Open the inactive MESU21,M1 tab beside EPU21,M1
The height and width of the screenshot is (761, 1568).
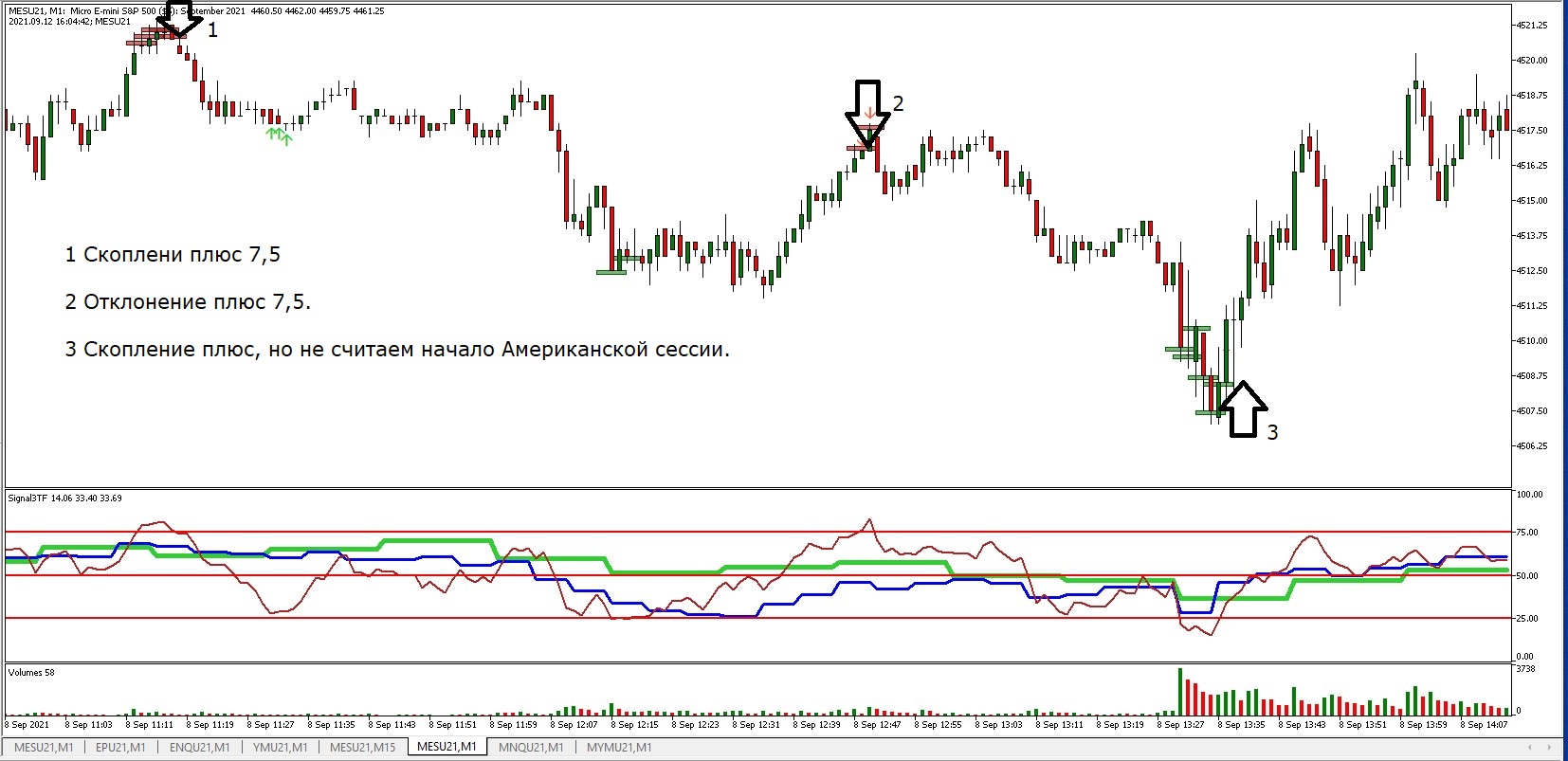(x=44, y=747)
